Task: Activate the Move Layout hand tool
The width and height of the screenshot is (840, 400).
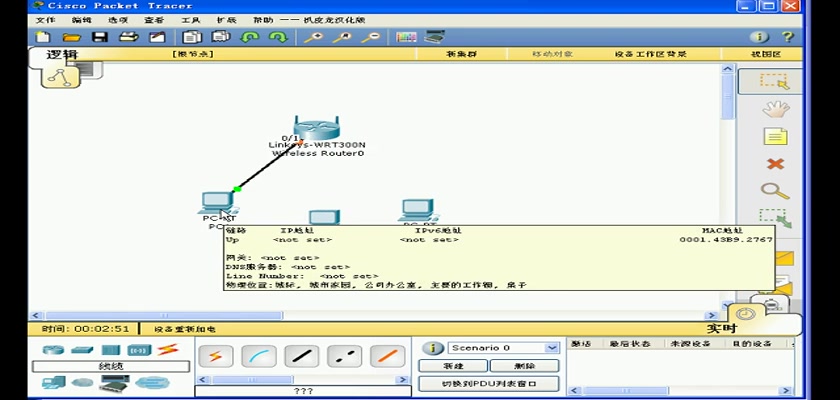Action: tap(774, 109)
